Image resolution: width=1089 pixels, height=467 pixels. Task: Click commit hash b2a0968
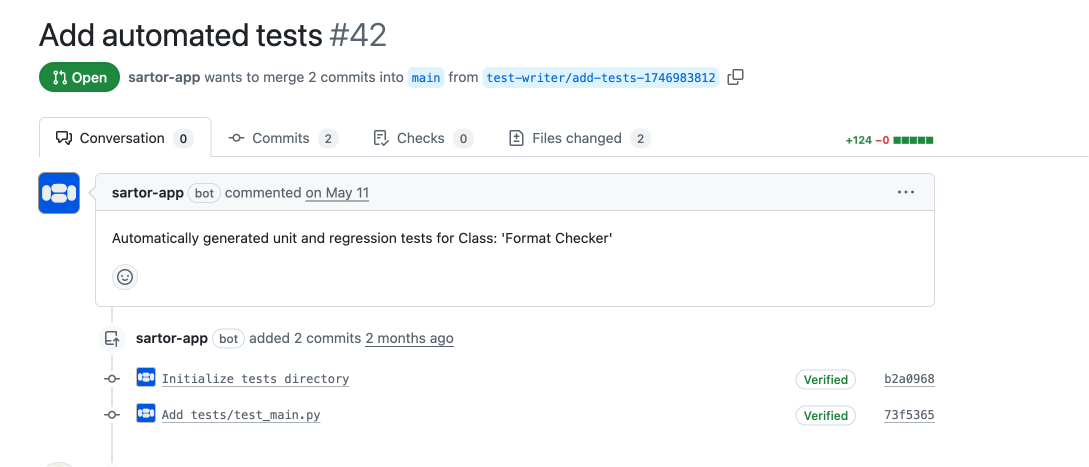coord(909,379)
